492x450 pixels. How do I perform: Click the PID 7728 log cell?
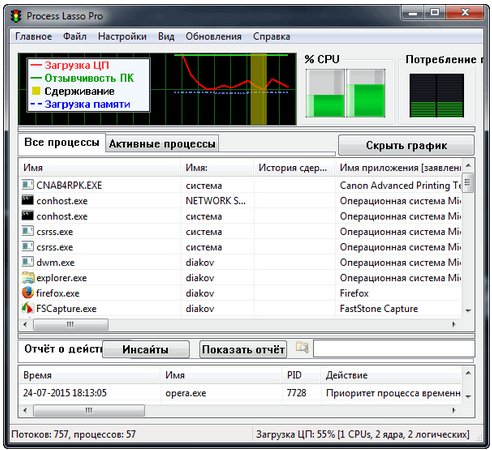(x=296, y=393)
